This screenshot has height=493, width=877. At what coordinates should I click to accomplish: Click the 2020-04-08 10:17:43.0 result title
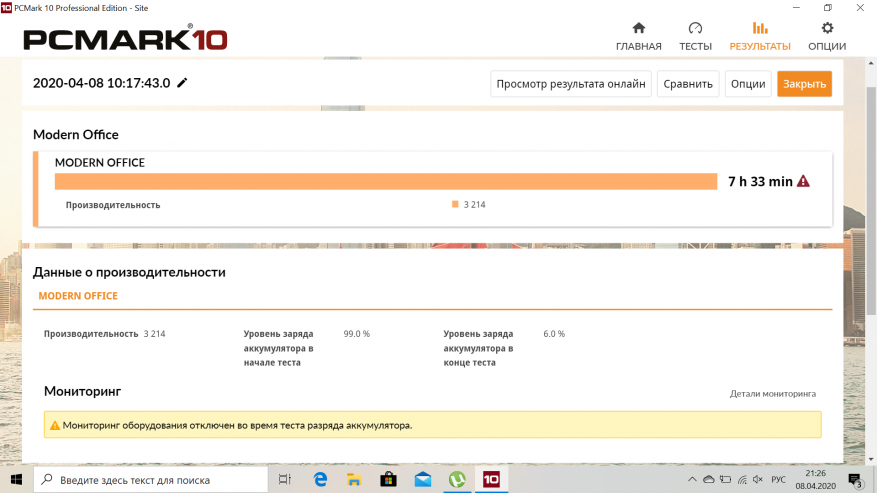(101, 83)
